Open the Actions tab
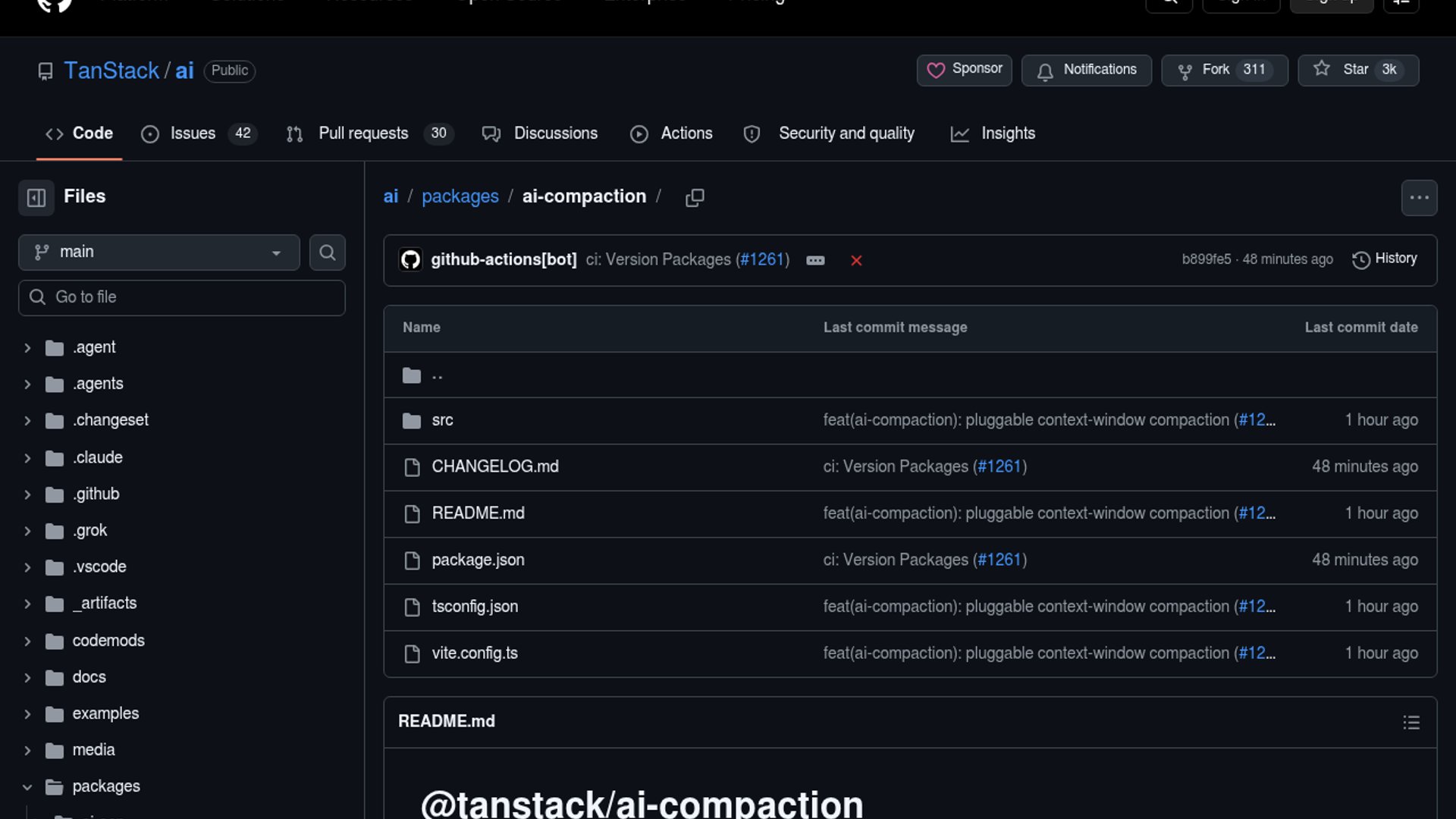The image size is (1456, 819). point(671,133)
